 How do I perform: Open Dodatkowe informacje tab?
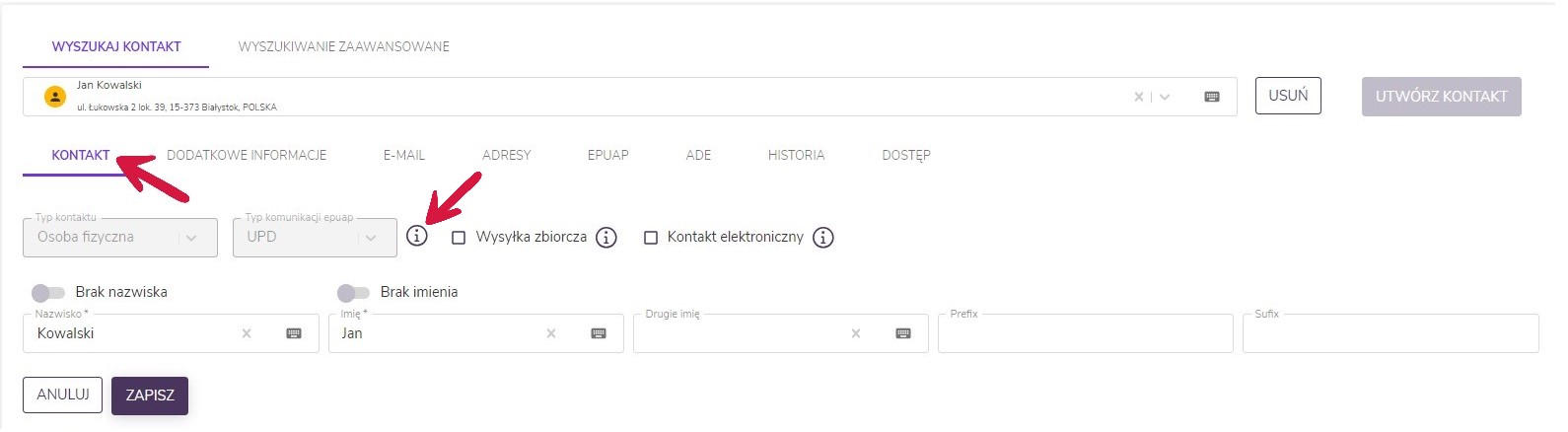pyautogui.click(x=247, y=155)
